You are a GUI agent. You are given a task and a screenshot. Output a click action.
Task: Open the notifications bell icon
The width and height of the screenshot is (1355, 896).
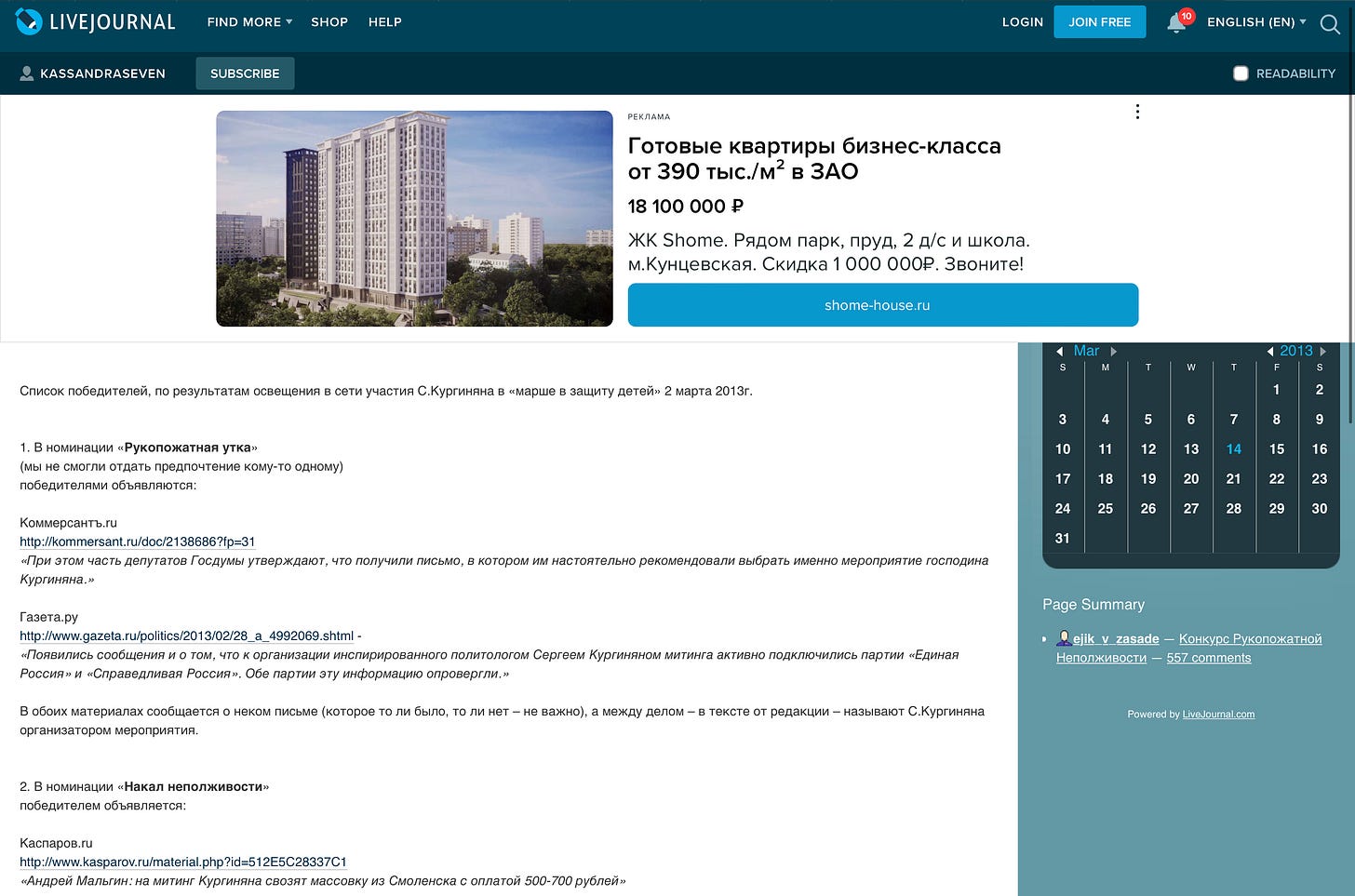coord(1176,23)
